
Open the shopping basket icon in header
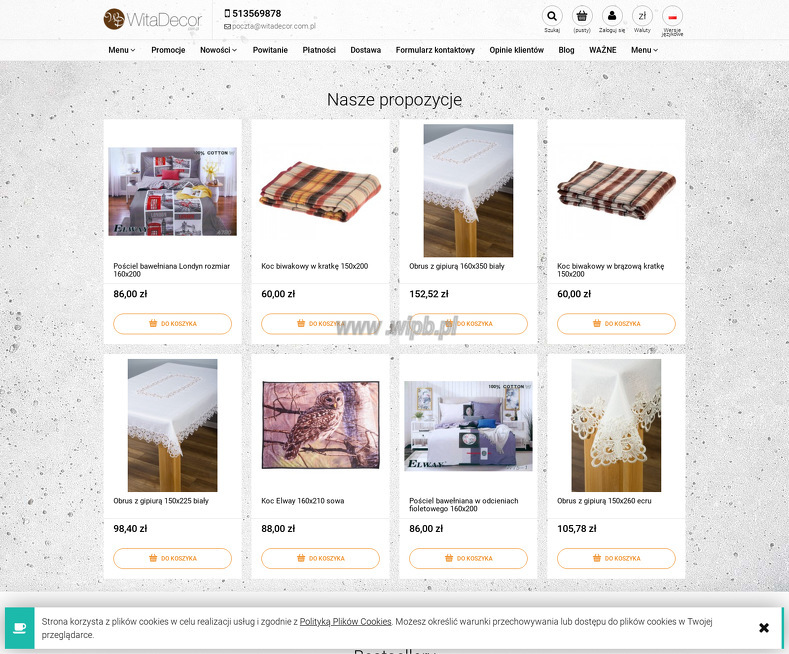tap(582, 16)
